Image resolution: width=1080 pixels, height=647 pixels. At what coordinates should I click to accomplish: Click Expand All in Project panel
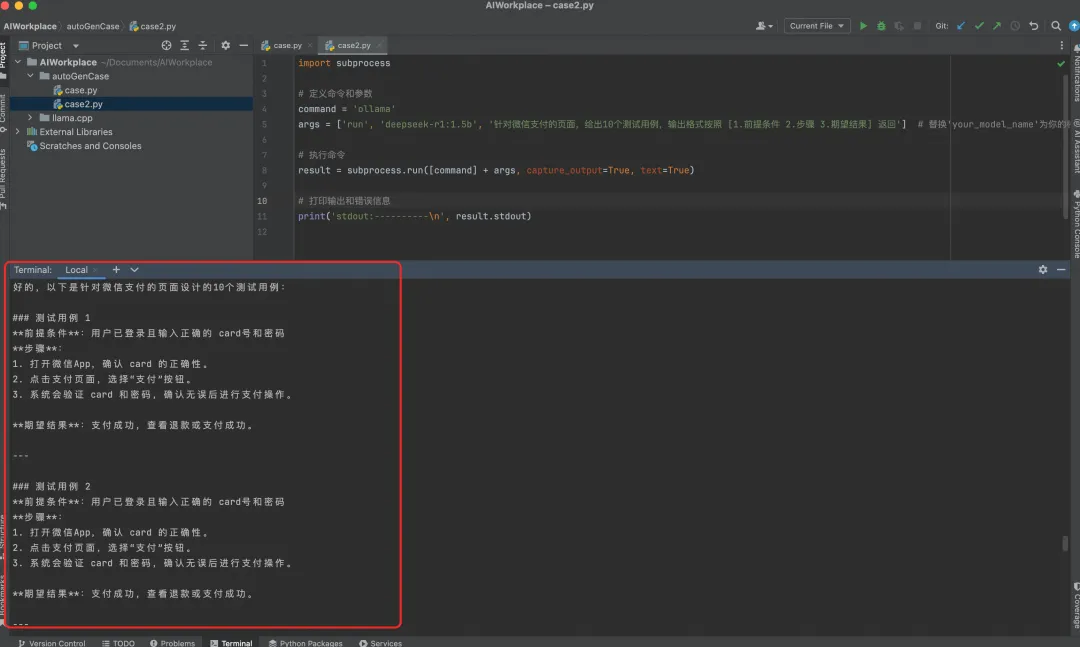(x=185, y=45)
